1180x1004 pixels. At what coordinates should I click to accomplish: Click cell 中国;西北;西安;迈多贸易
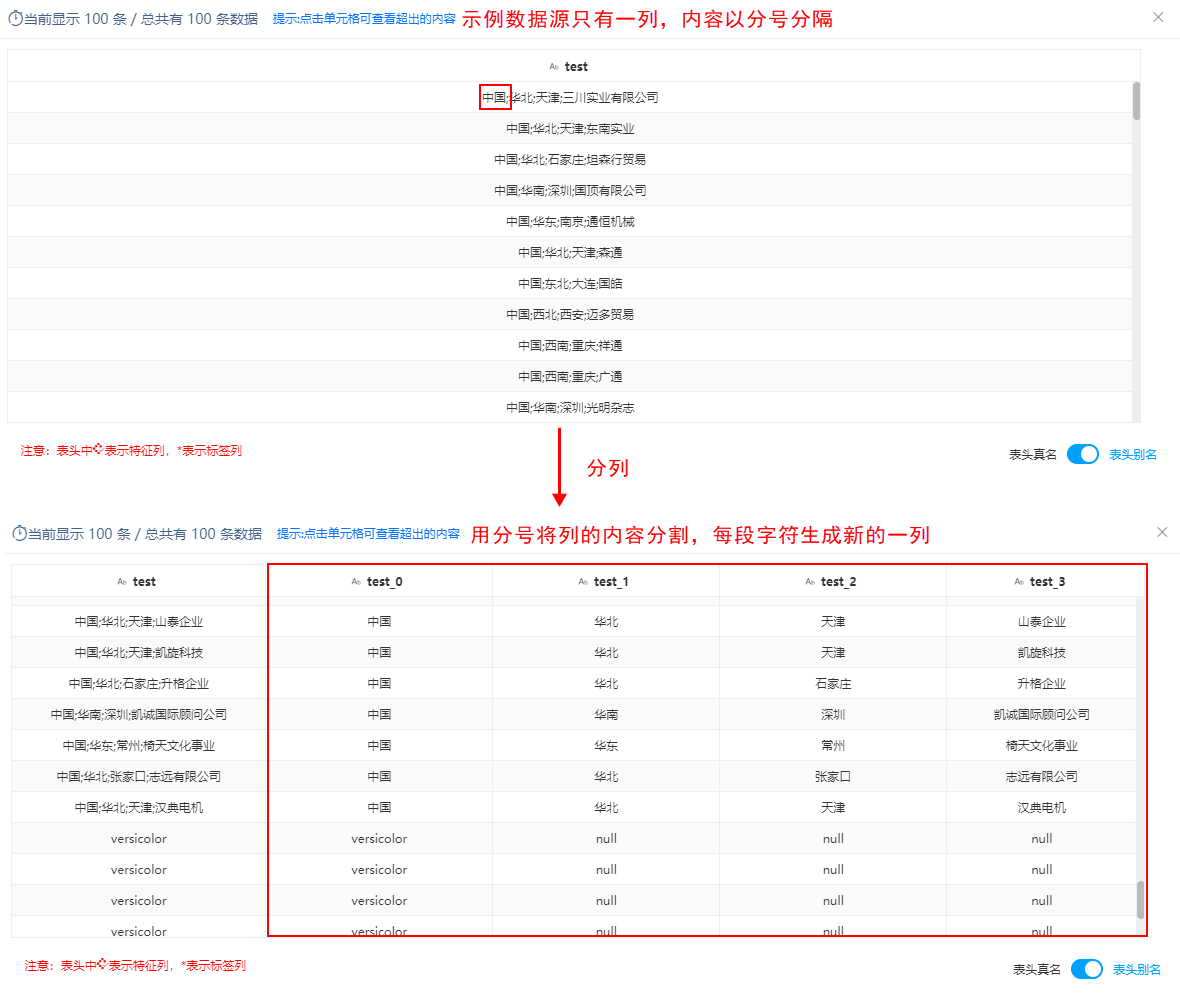(570, 314)
